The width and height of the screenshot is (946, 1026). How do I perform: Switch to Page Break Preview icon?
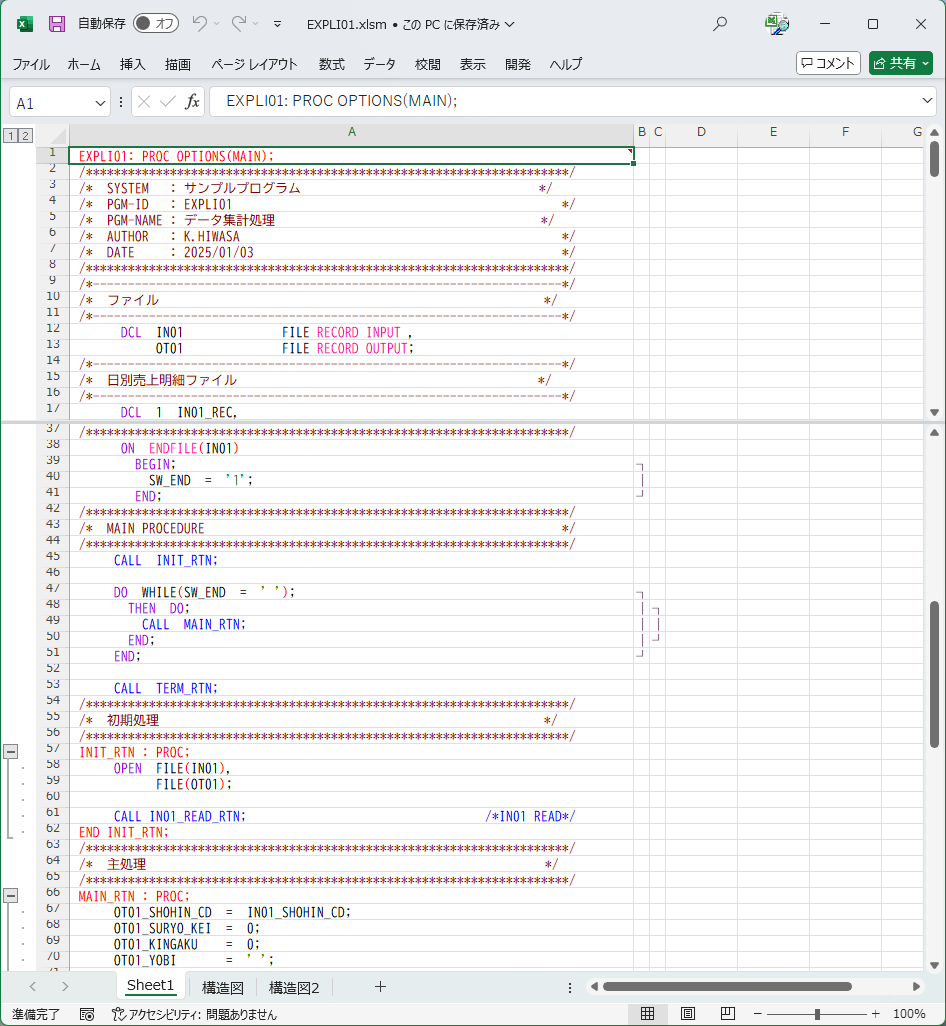click(x=728, y=1013)
